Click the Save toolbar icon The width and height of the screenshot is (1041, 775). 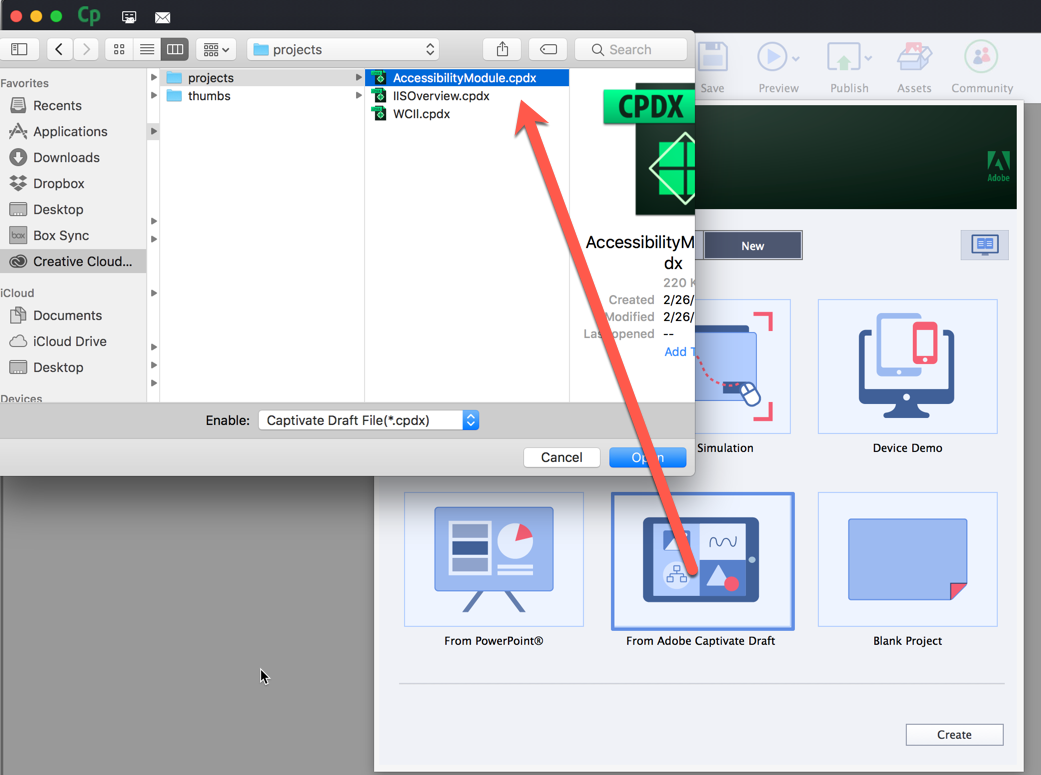(713, 57)
